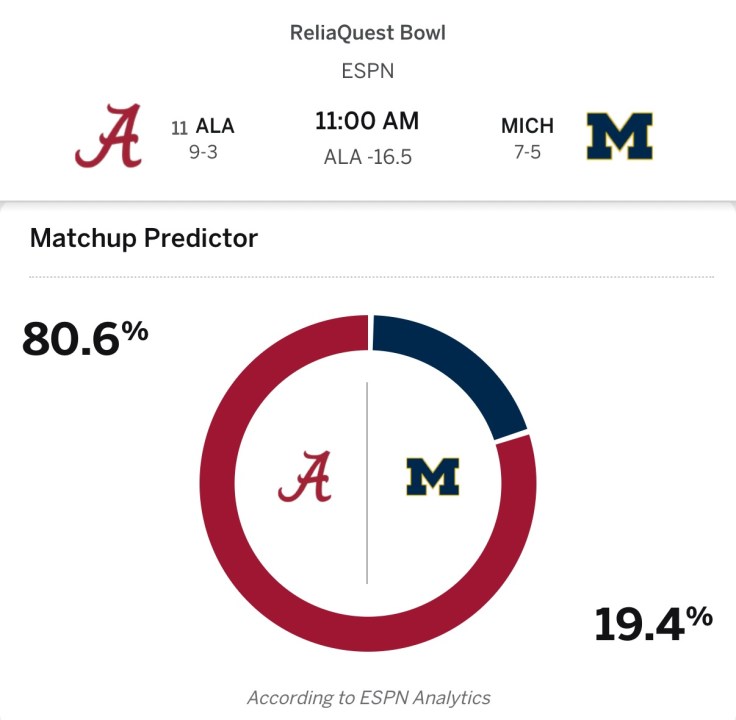Click the Michigan logo inside the donut chart
The image size is (736, 720).
point(432,477)
